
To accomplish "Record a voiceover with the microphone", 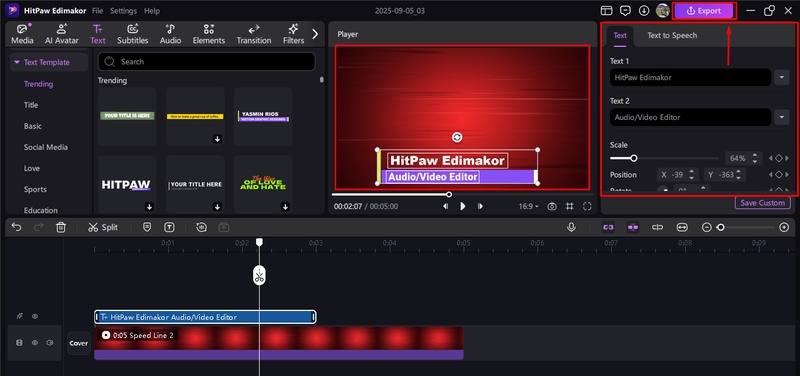I will [x=571, y=228].
